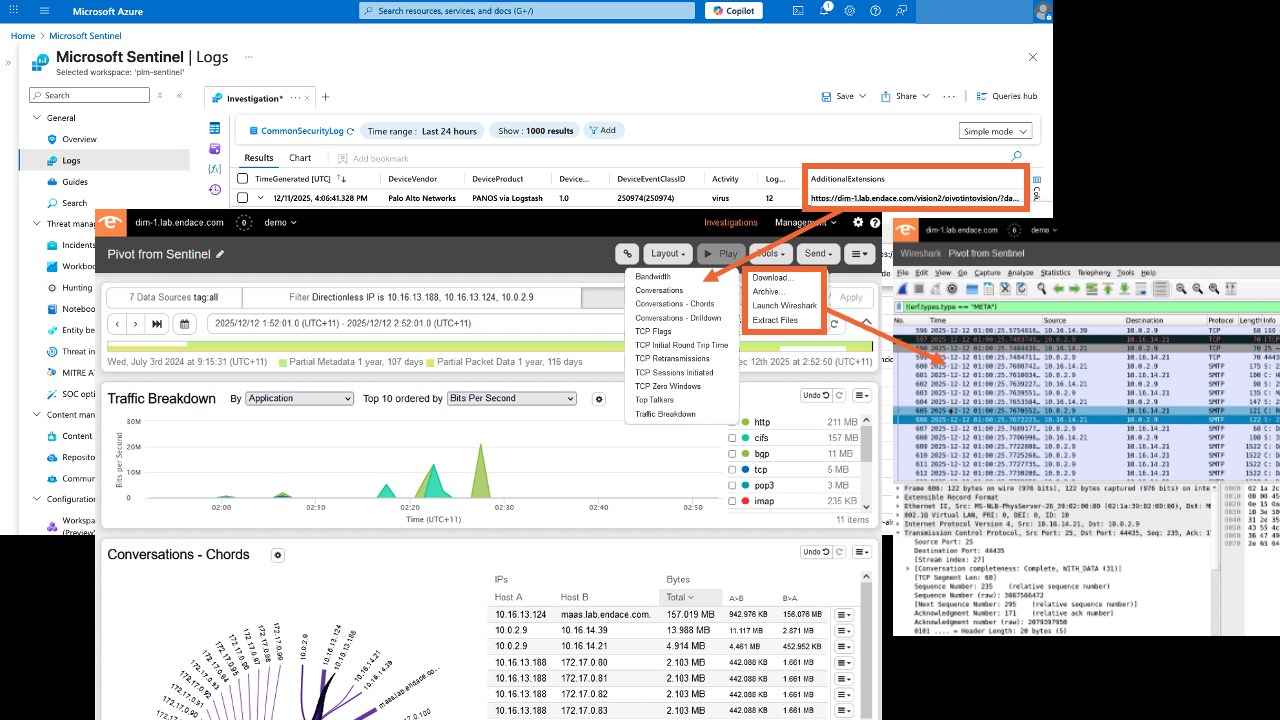This screenshot has width=1280, height=720.
Task: Click the share link icon beside Layout
Action: pos(627,254)
